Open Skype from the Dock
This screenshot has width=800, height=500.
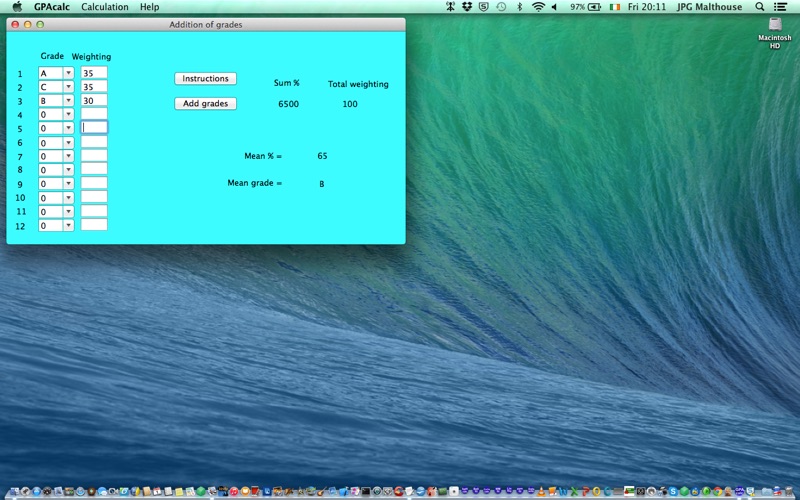(x=673, y=491)
